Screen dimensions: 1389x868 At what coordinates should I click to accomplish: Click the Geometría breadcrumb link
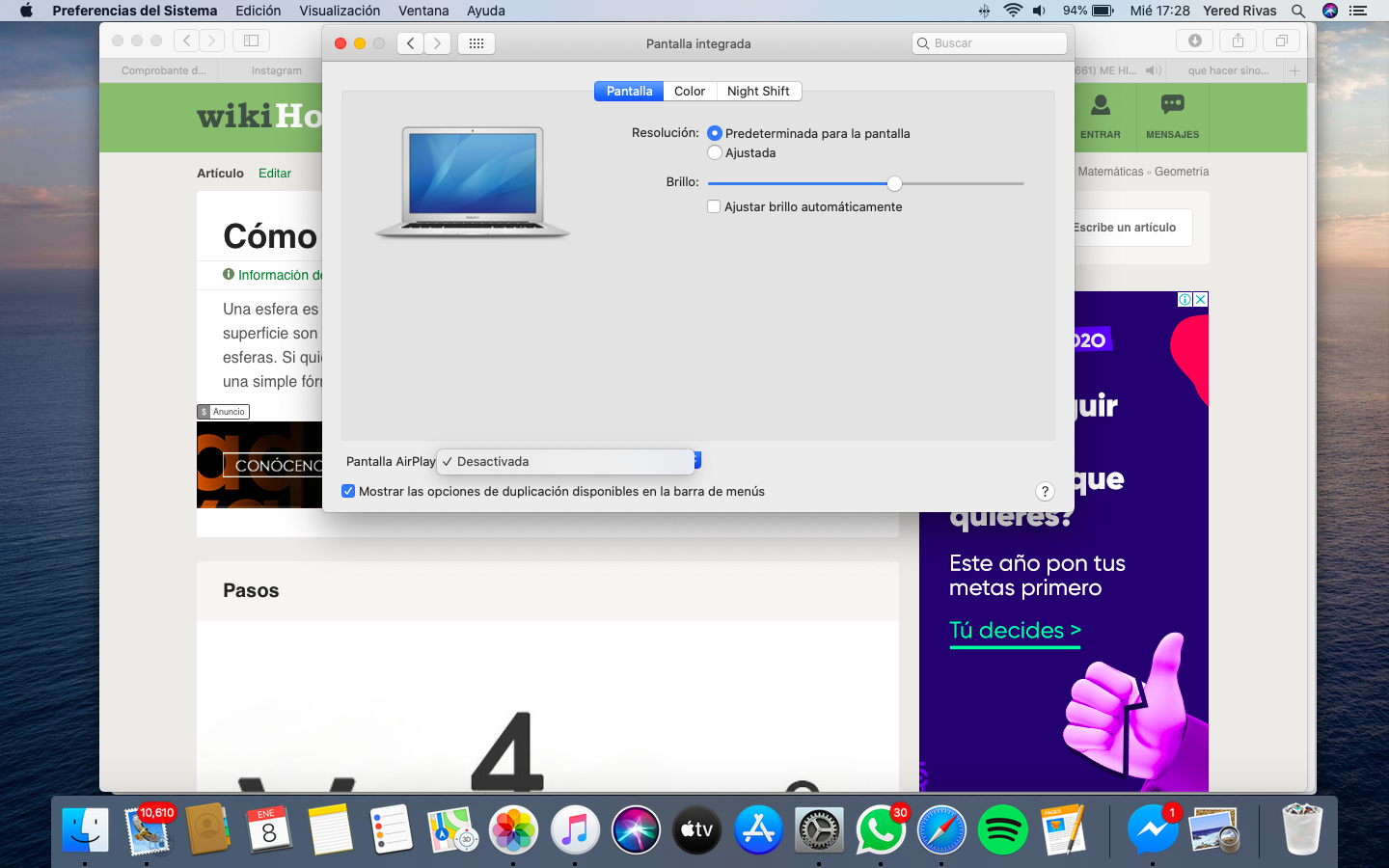pos(1182,172)
